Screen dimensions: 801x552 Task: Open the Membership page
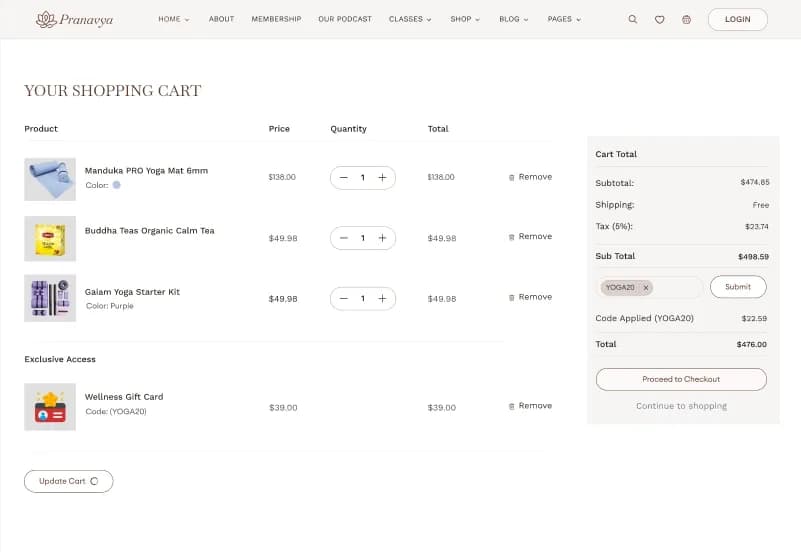point(276,19)
